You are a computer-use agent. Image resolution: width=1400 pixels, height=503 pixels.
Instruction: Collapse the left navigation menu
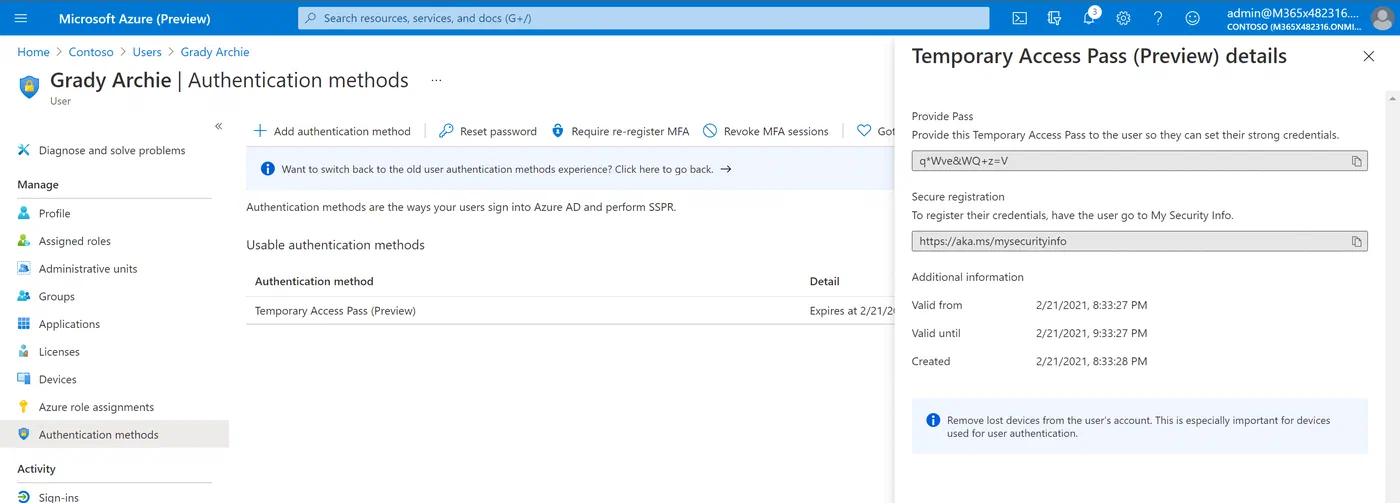coord(219,126)
